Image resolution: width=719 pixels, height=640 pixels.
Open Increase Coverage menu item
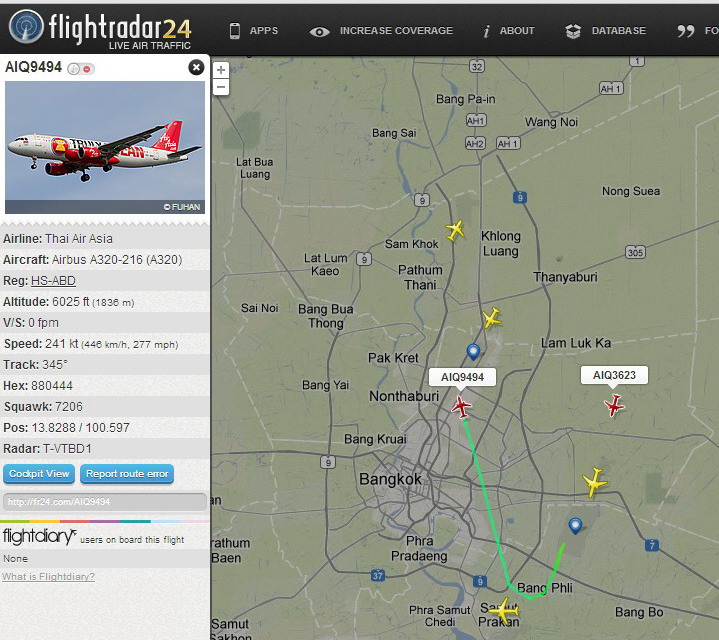tap(381, 31)
